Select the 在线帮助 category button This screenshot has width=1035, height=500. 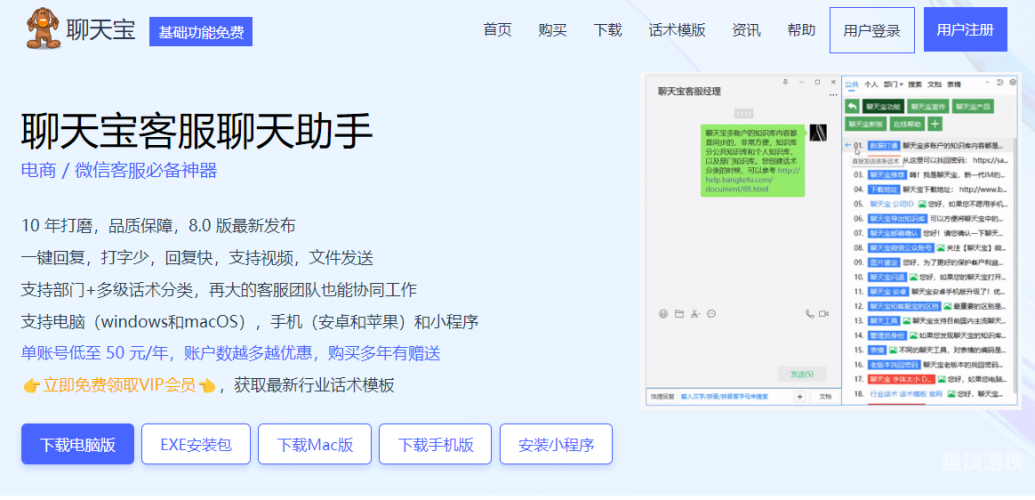point(907,124)
